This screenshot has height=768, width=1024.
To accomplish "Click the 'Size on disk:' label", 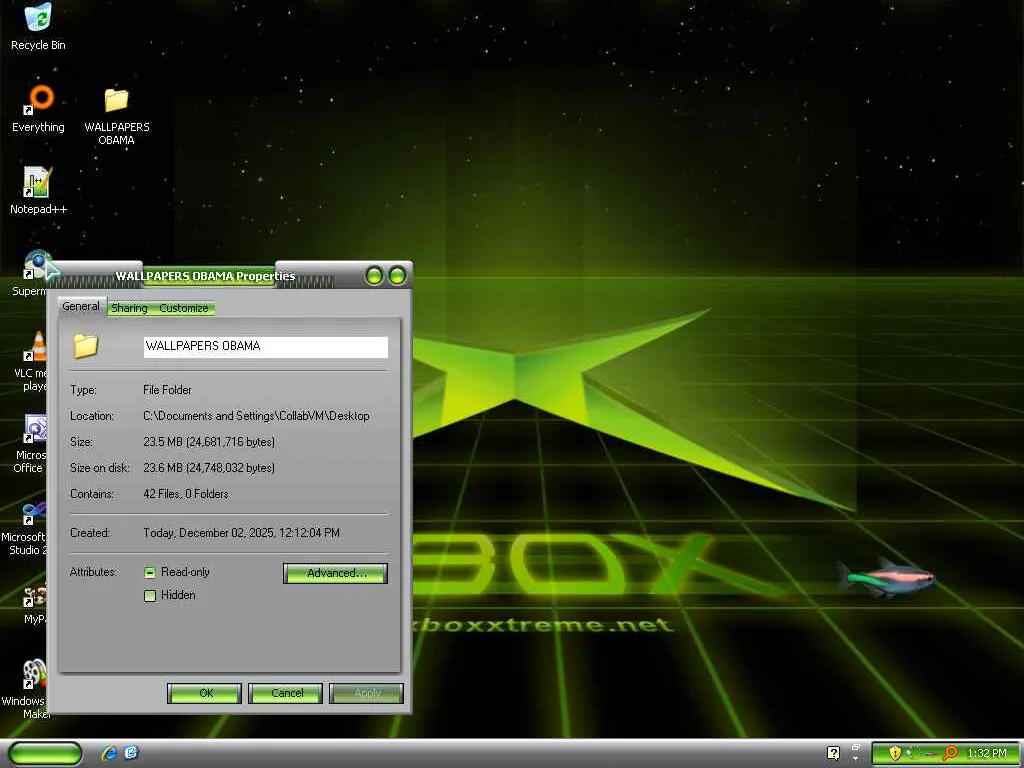I will (100, 468).
